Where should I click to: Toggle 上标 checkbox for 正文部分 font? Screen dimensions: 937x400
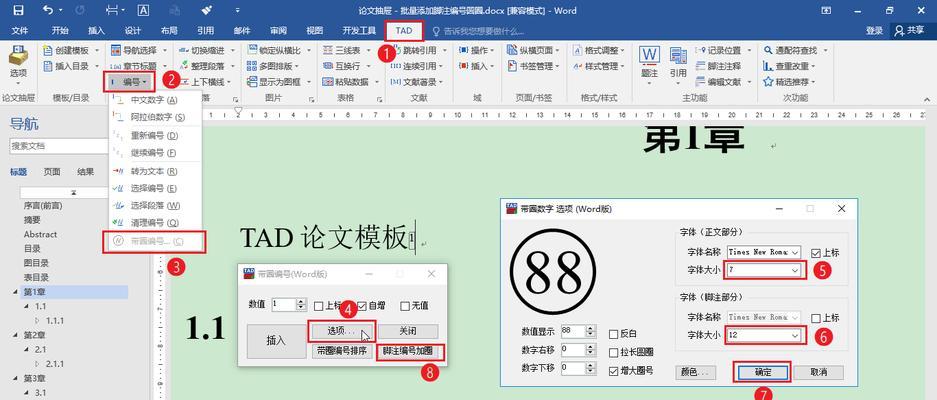coord(816,253)
